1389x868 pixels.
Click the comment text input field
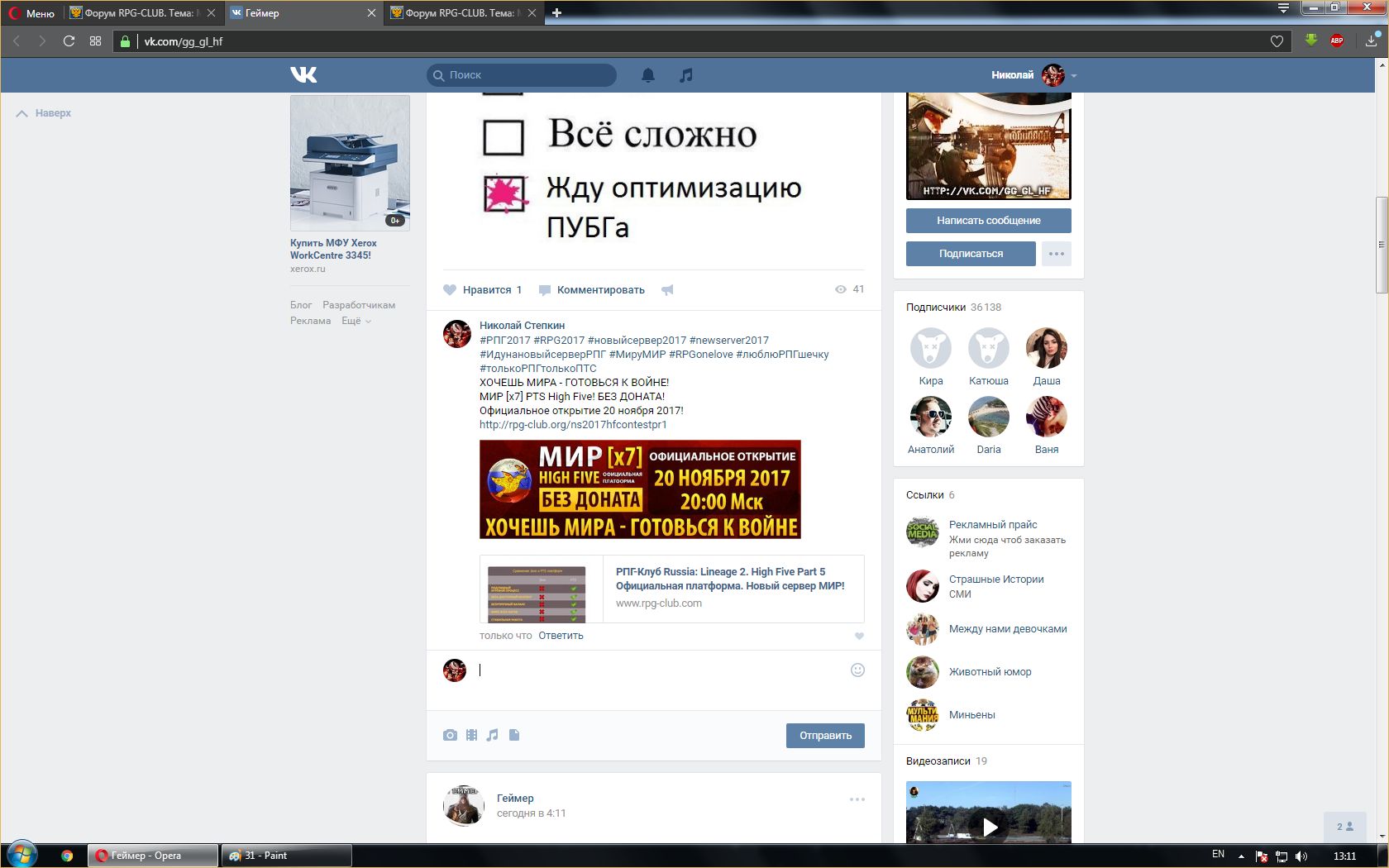pyautogui.click(x=661, y=670)
